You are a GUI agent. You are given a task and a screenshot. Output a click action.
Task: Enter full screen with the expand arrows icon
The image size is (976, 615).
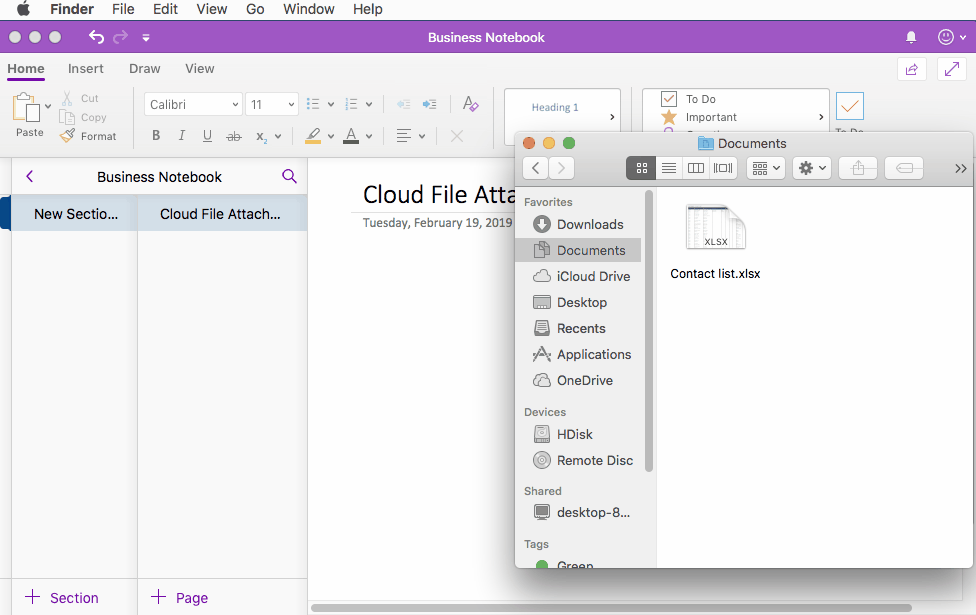[x=952, y=69]
